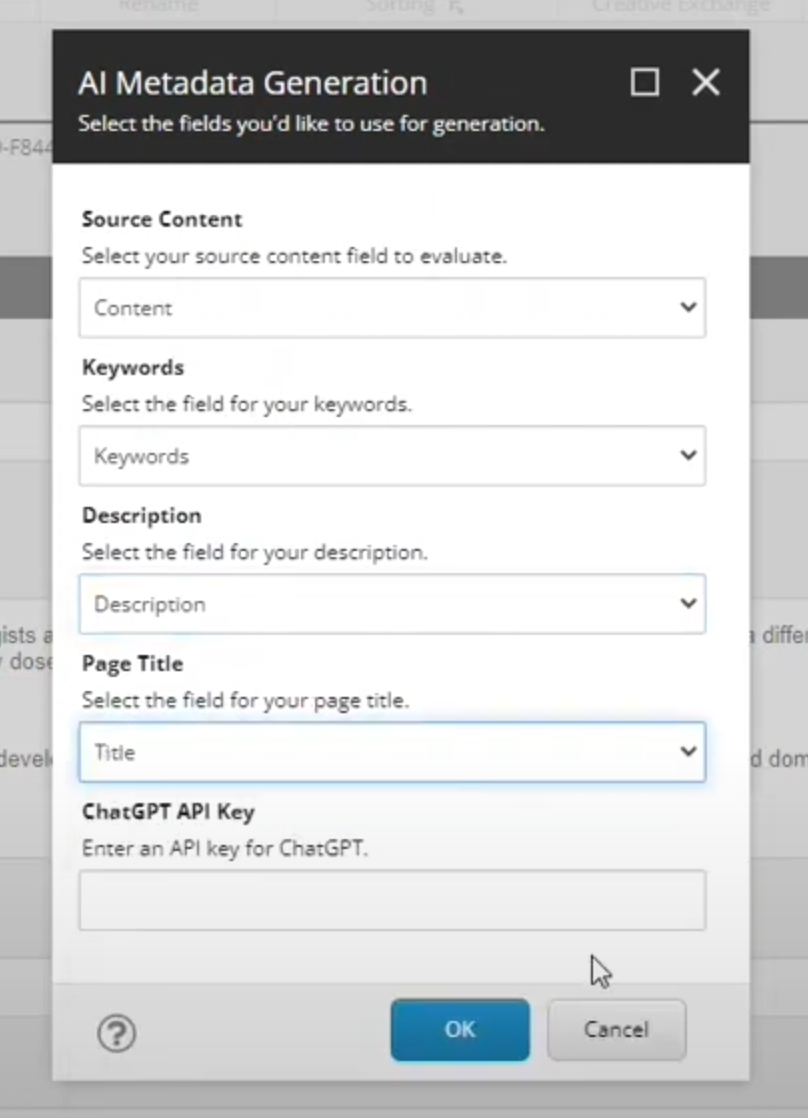Viewport: 808px width, 1118px height.
Task: Click the bold 'Page Title' heading label
Action: coord(132,663)
